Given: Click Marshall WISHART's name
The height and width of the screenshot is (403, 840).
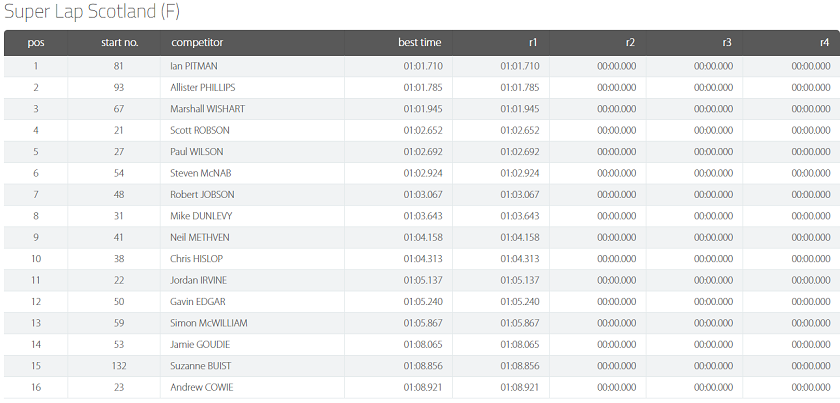Looking at the screenshot, I should pos(207,109).
